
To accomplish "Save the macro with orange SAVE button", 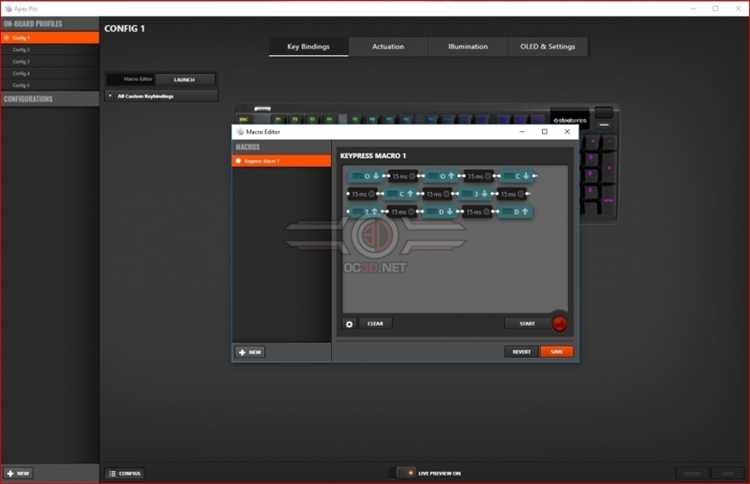I will 557,352.
